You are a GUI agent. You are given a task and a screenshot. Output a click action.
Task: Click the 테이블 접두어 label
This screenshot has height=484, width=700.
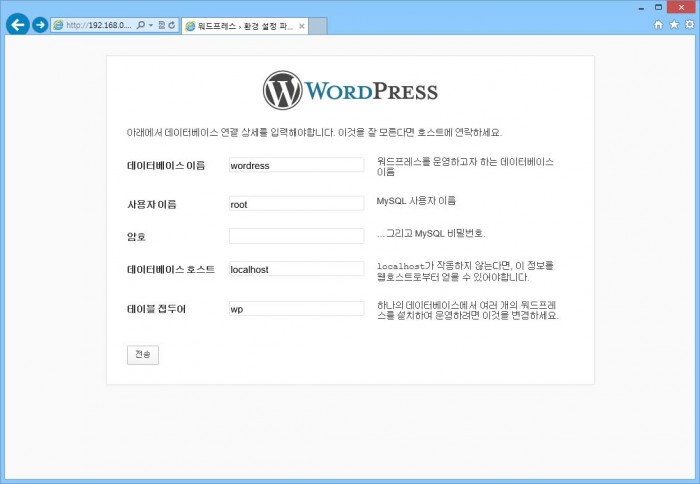pyautogui.click(x=156, y=309)
